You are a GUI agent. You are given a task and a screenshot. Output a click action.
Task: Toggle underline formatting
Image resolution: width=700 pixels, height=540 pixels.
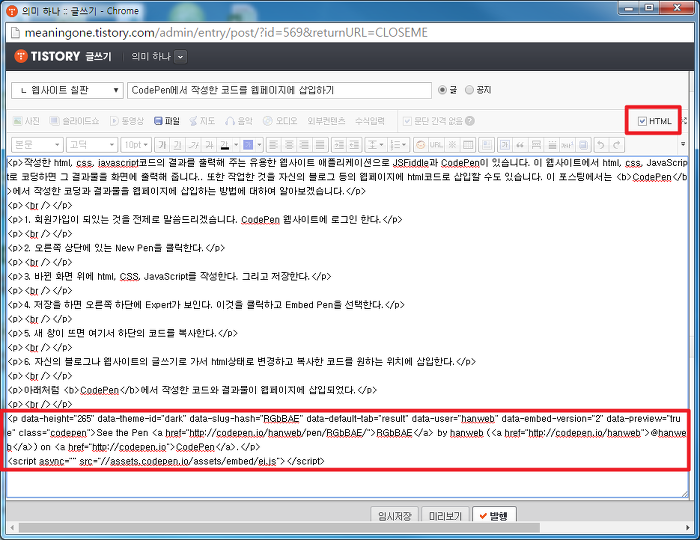pos(178,145)
